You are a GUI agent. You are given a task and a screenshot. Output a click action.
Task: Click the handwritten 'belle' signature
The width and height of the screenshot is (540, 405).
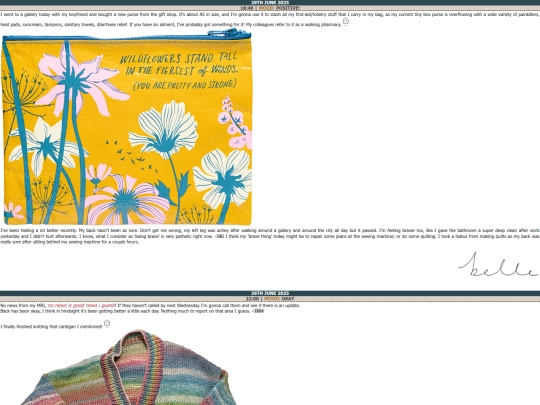click(x=498, y=265)
